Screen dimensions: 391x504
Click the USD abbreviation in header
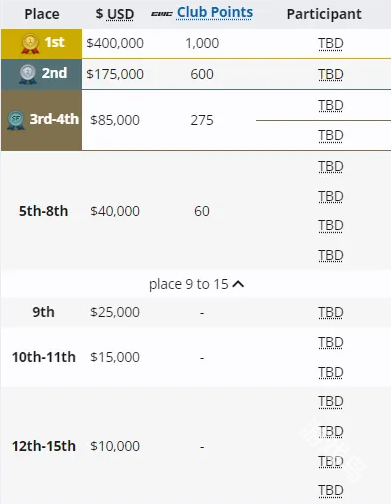point(121,14)
